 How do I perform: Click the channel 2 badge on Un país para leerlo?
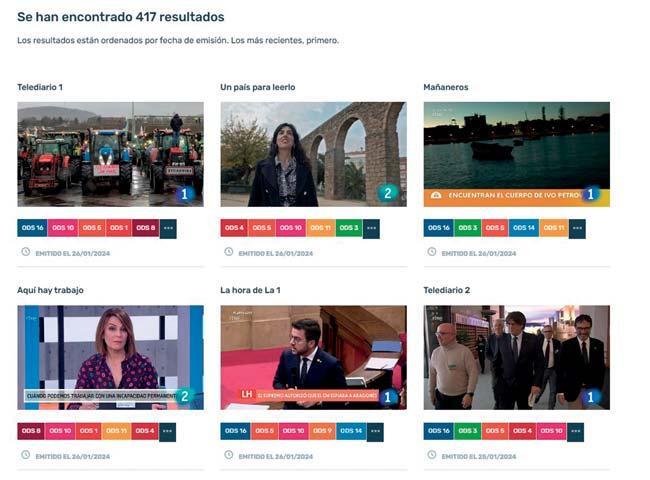click(x=388, y=193)
